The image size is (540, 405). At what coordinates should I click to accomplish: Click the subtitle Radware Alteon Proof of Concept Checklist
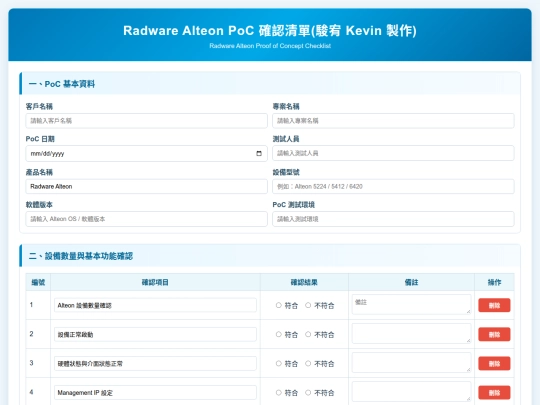(x=270, y=46)
